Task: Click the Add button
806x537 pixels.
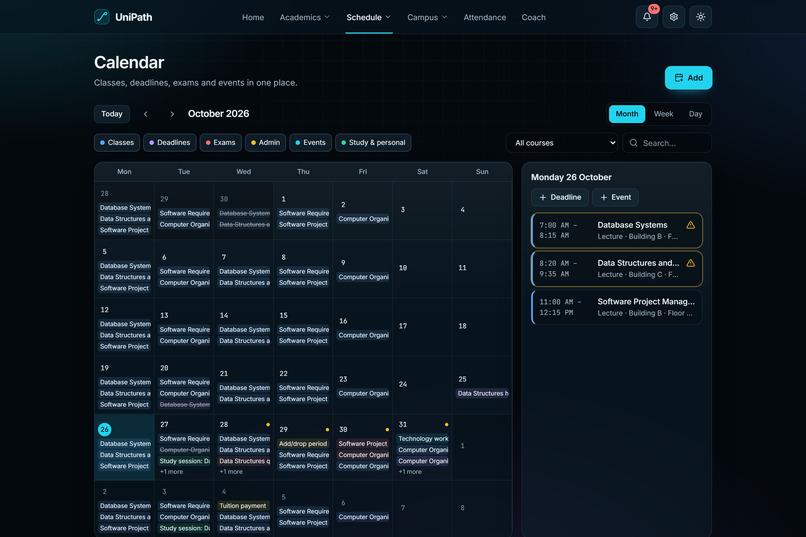Action: coord(688,78)
